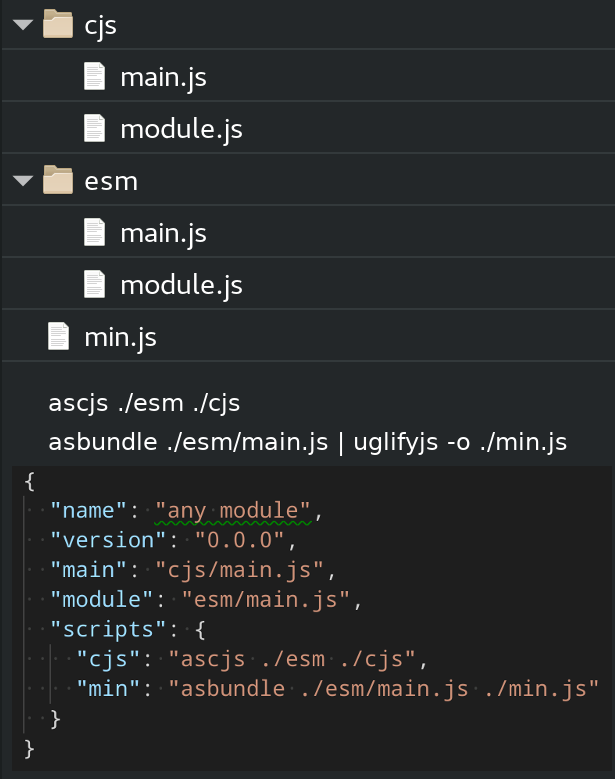The width and height of the screenshot is (615, 779).
Task: Click file icon of main.js under cjs
Action: pos(94,77)
